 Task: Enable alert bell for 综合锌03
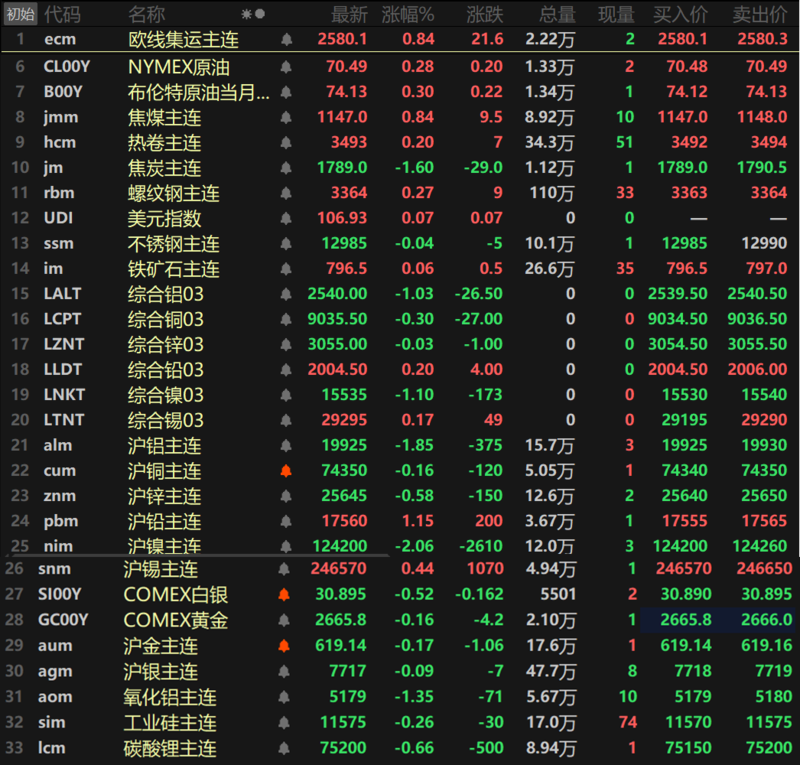click(286, 344)
